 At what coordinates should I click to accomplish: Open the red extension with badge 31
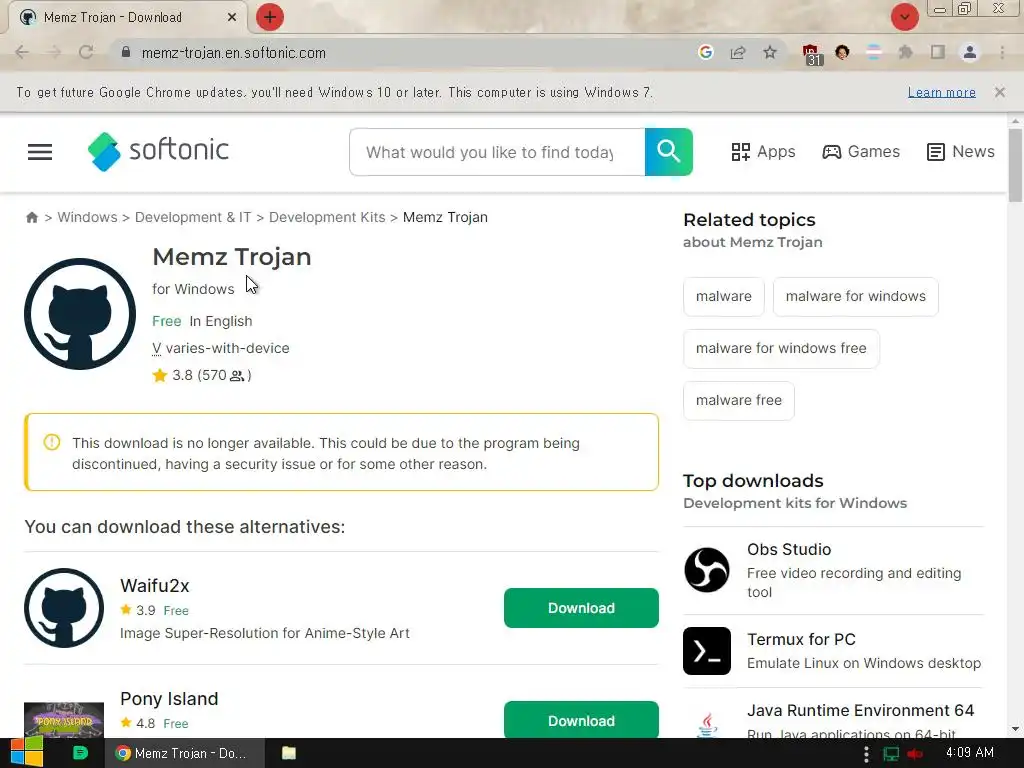coord(810,54)
